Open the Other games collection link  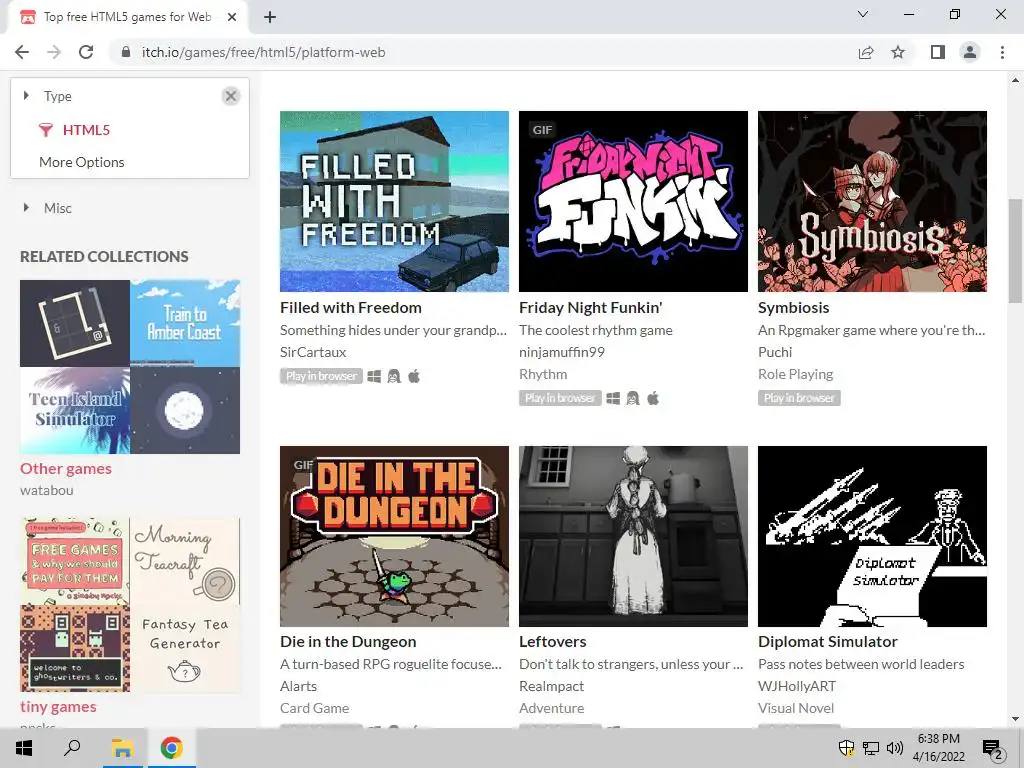[66, 468]
